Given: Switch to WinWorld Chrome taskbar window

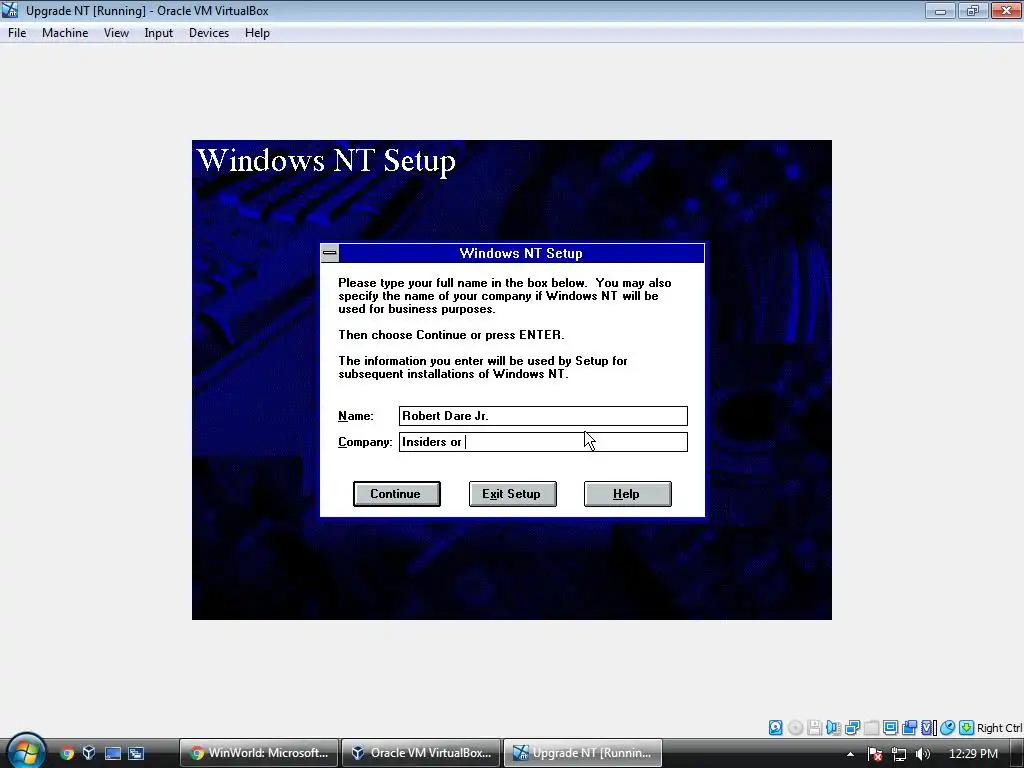Looking at the screenshot, I should coord(259,753).
